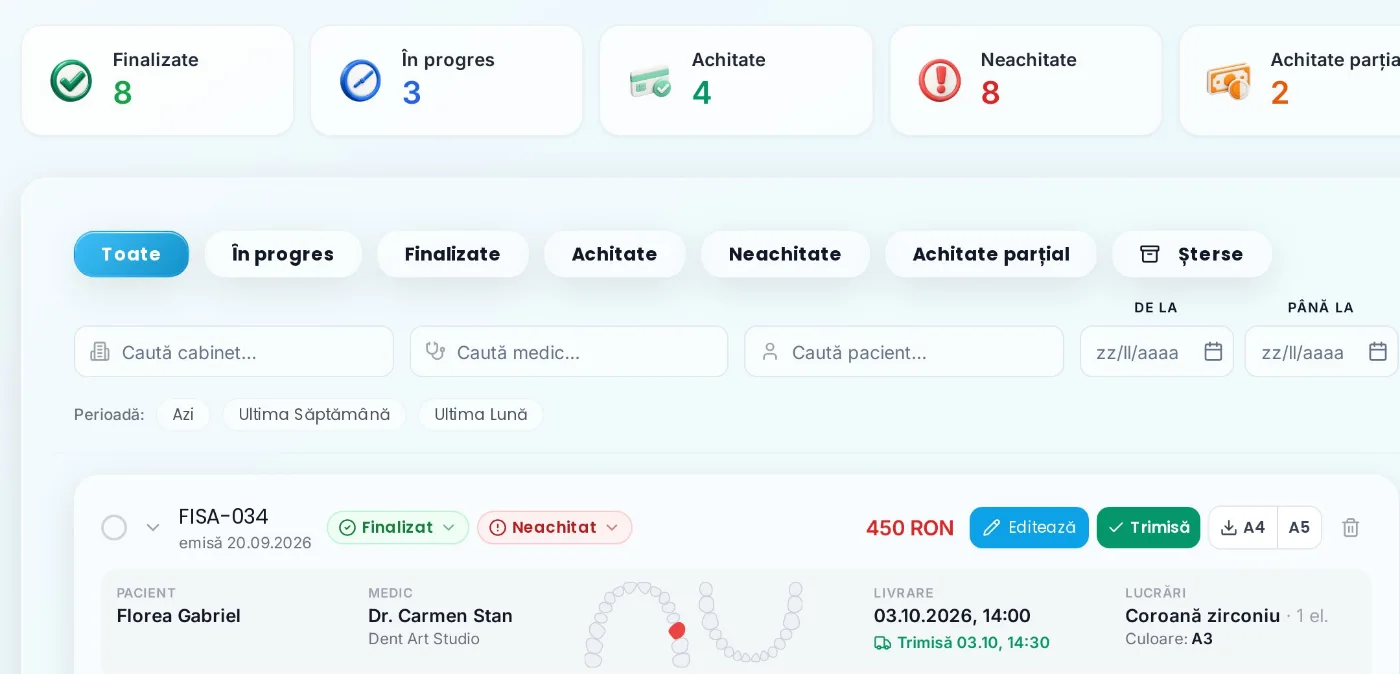The width and height of the screenshot is (1400, 674).
Task: Focus the Caută cabinet search field
Action: (234, 352)
